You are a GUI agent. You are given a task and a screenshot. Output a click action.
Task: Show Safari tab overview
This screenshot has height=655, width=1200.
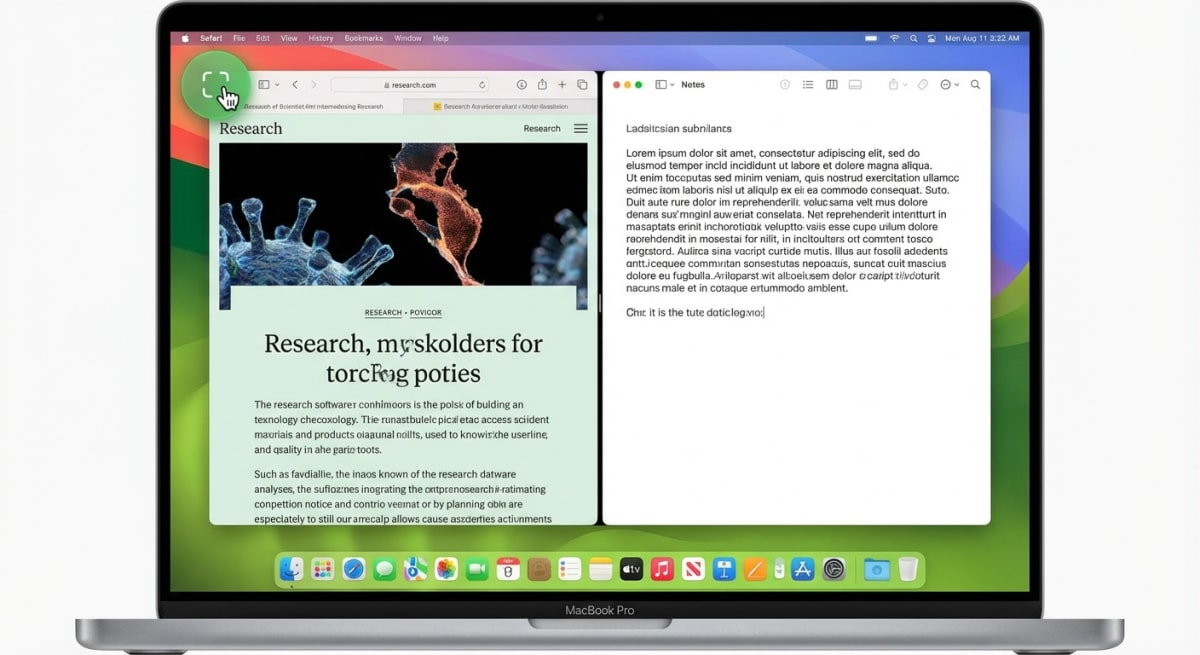pyautogui.click(x=582, y=85)
